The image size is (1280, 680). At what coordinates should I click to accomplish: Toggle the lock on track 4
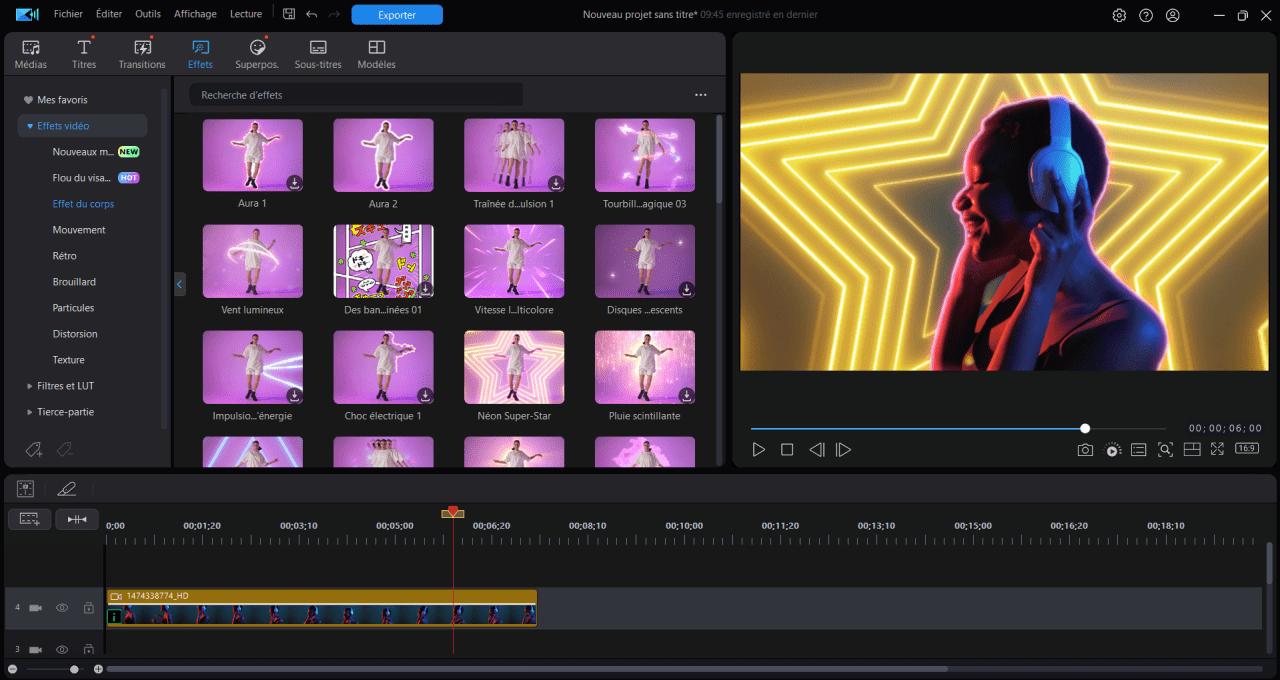click(x=88, y=608)
